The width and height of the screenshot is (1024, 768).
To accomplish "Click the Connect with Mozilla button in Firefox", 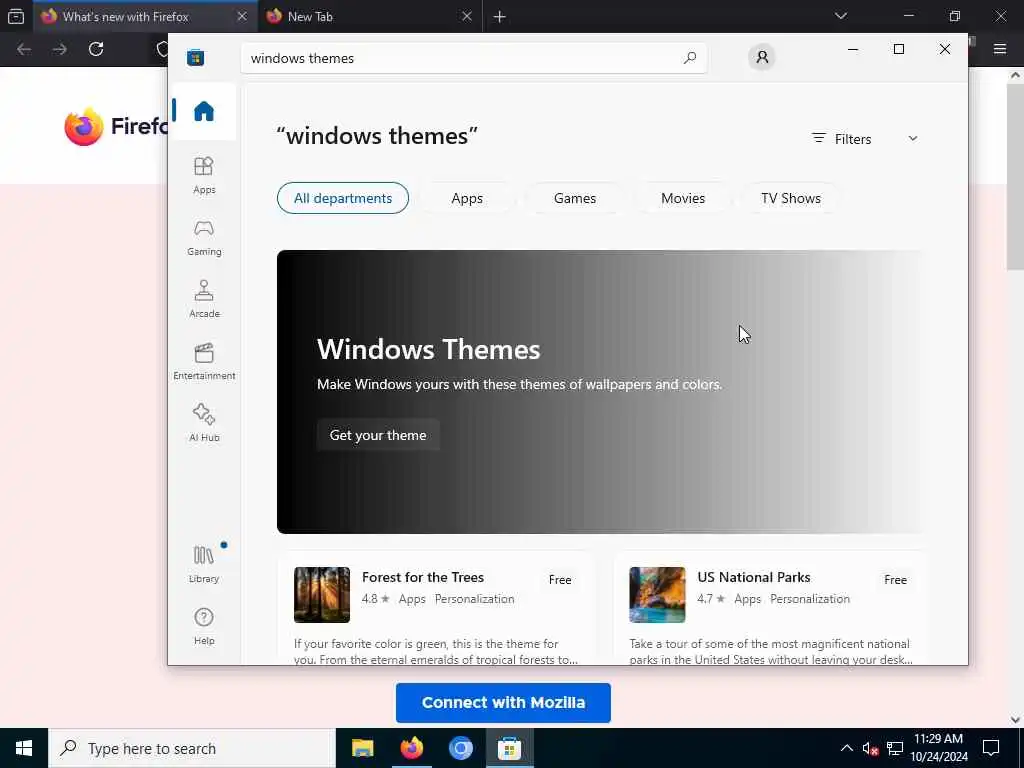I will [503, 703].
